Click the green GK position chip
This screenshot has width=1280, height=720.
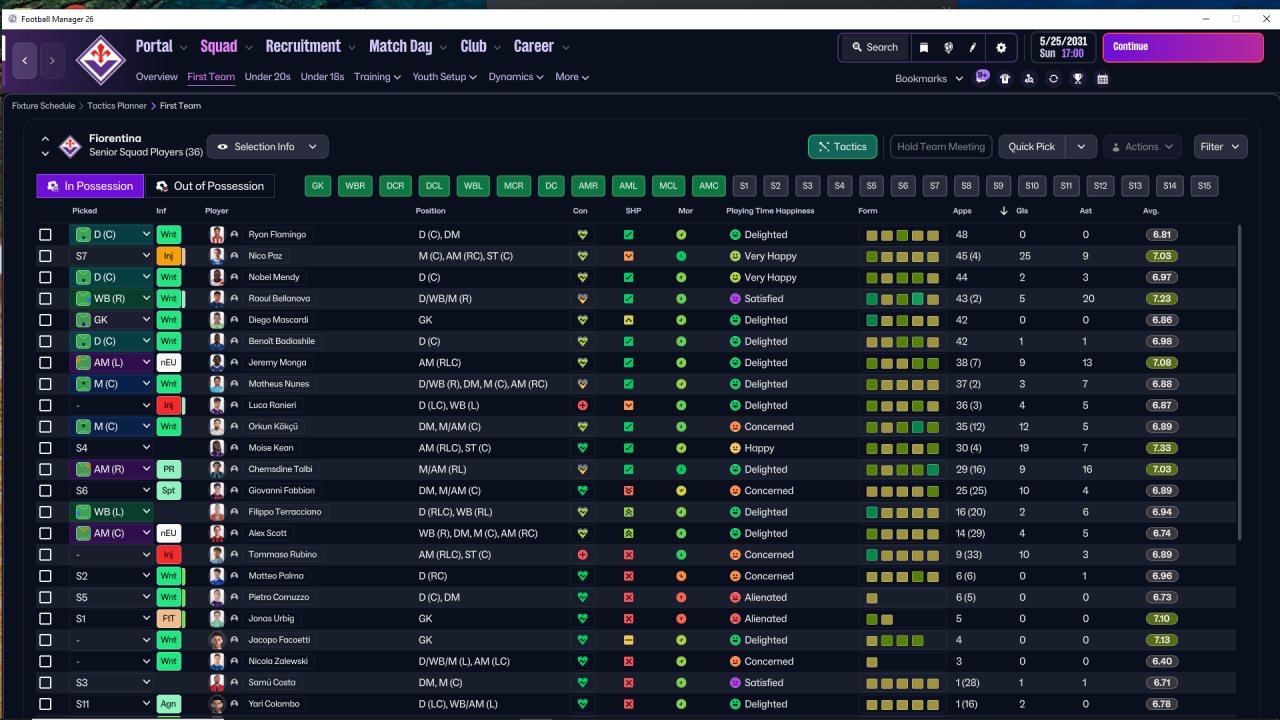[x=319, y=186]
